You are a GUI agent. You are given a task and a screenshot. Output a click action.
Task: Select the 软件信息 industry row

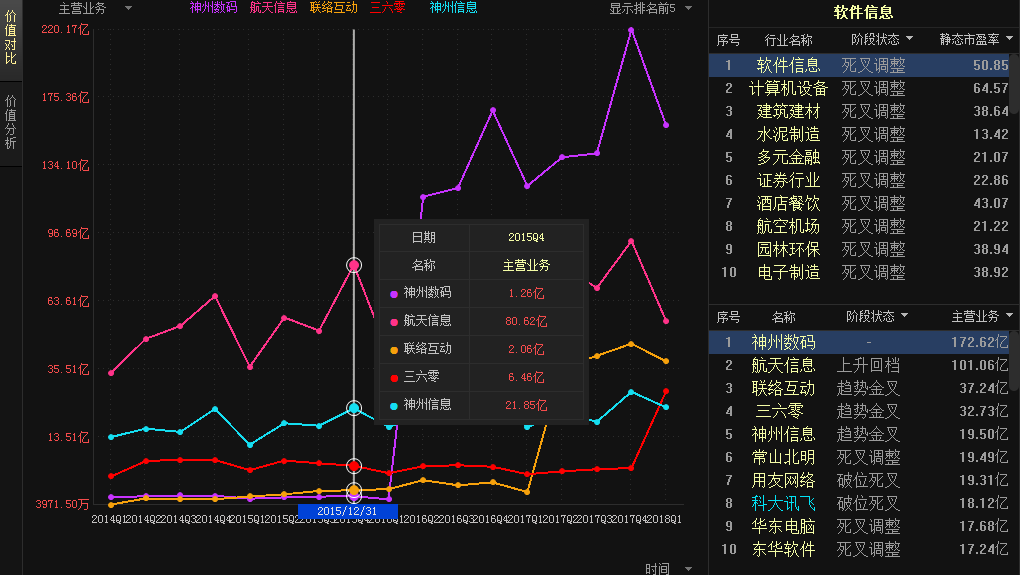click(x=861, y=65)
